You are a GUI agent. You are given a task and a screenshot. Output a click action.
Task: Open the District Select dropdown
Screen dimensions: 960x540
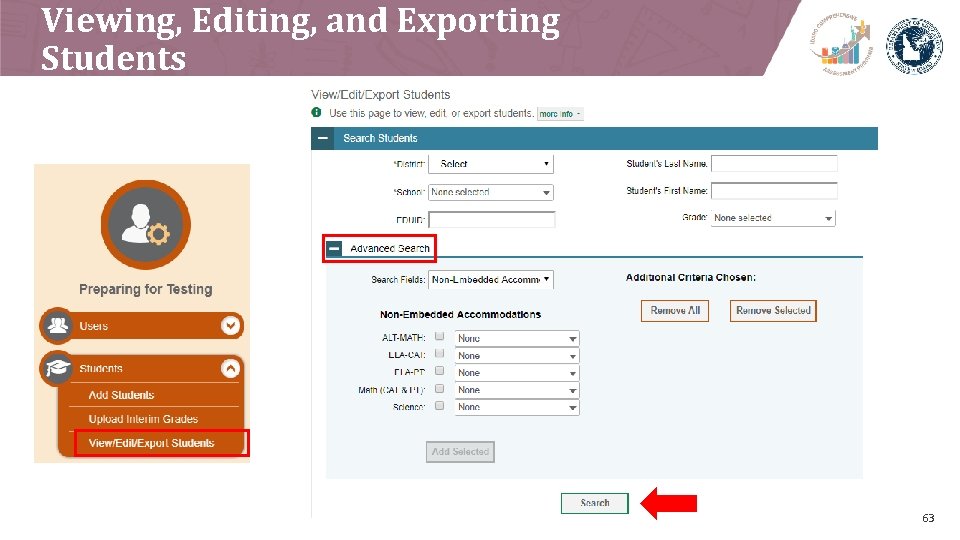click(x=491, y=164)
